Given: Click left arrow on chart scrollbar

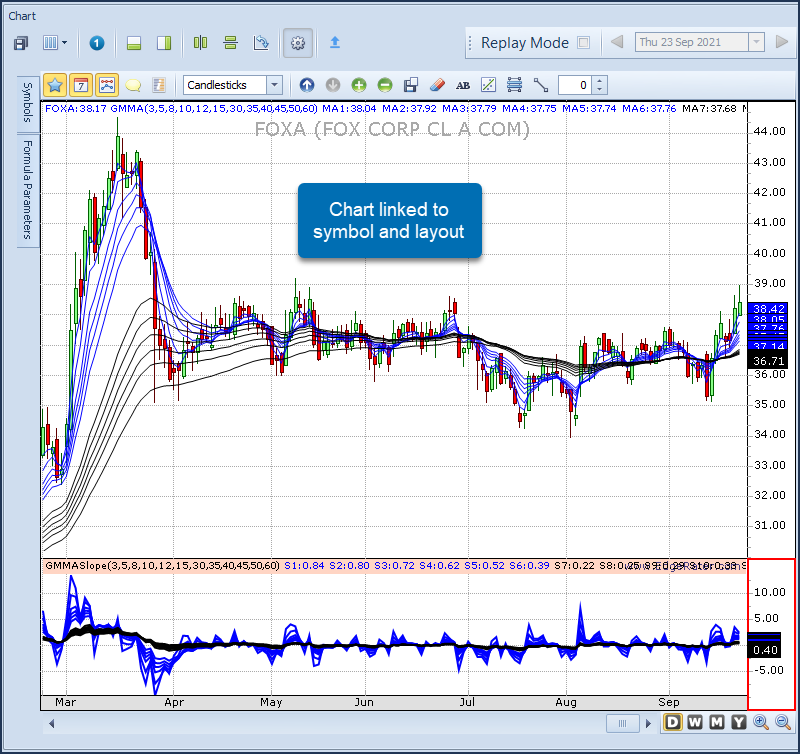Looking at the screenshot, I should point(51,723).
